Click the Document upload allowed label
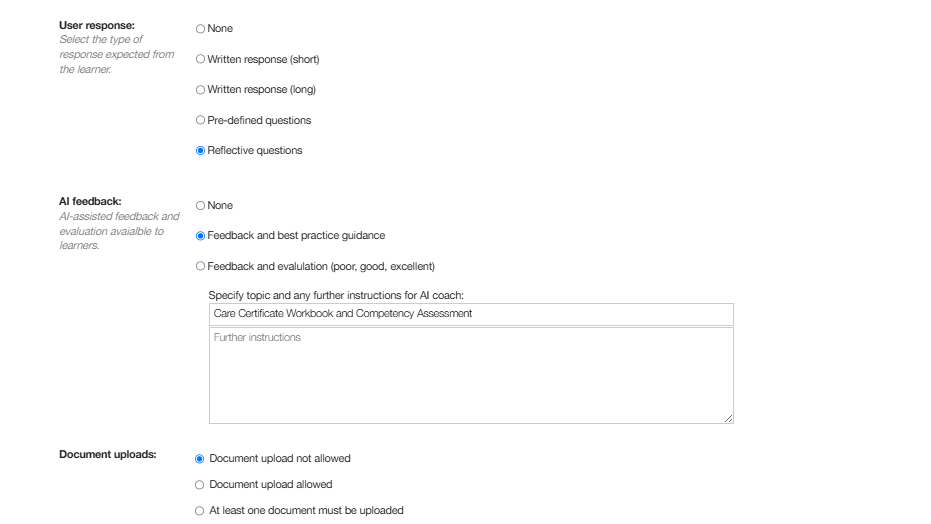 pos(271,485)
